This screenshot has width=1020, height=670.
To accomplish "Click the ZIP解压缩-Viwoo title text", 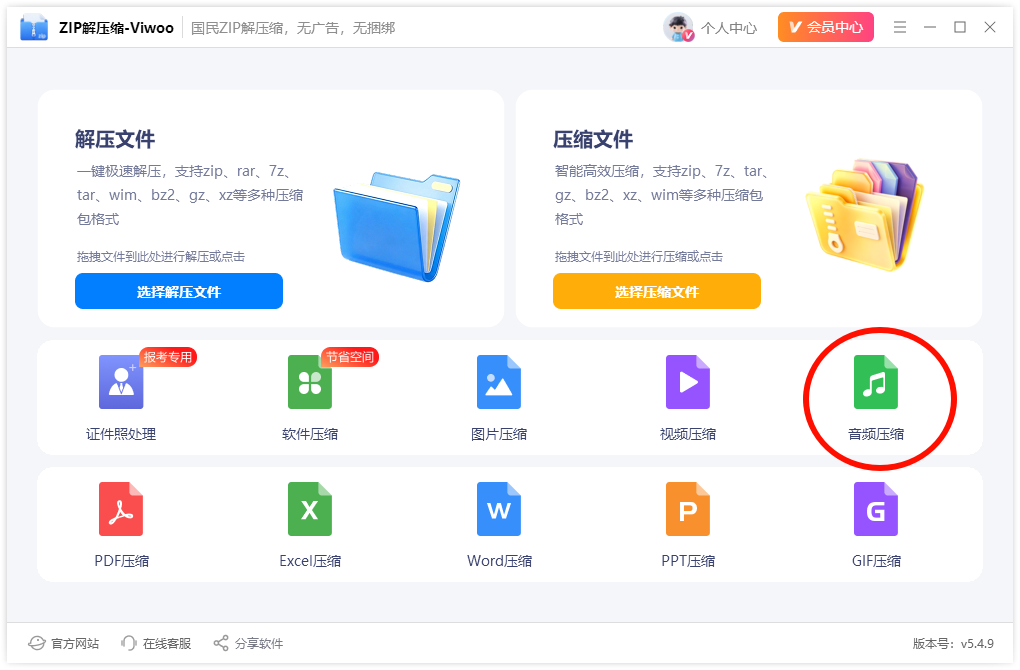I will click(116, 28).
